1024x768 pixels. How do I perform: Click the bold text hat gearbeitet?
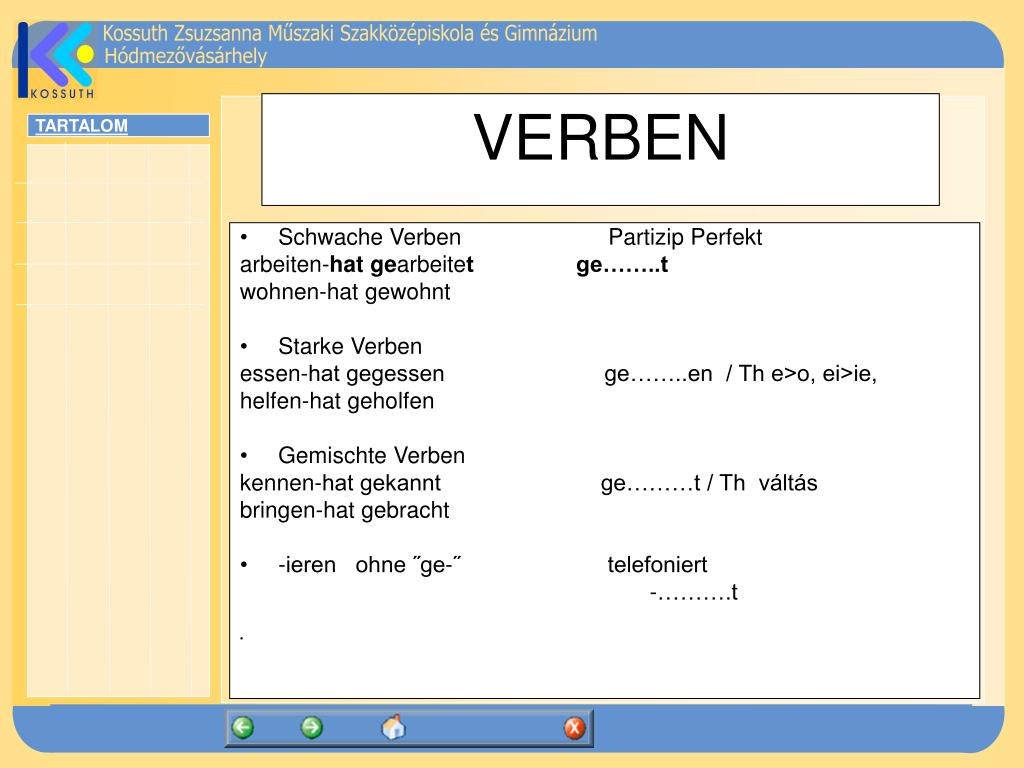(x=402, y=264)
